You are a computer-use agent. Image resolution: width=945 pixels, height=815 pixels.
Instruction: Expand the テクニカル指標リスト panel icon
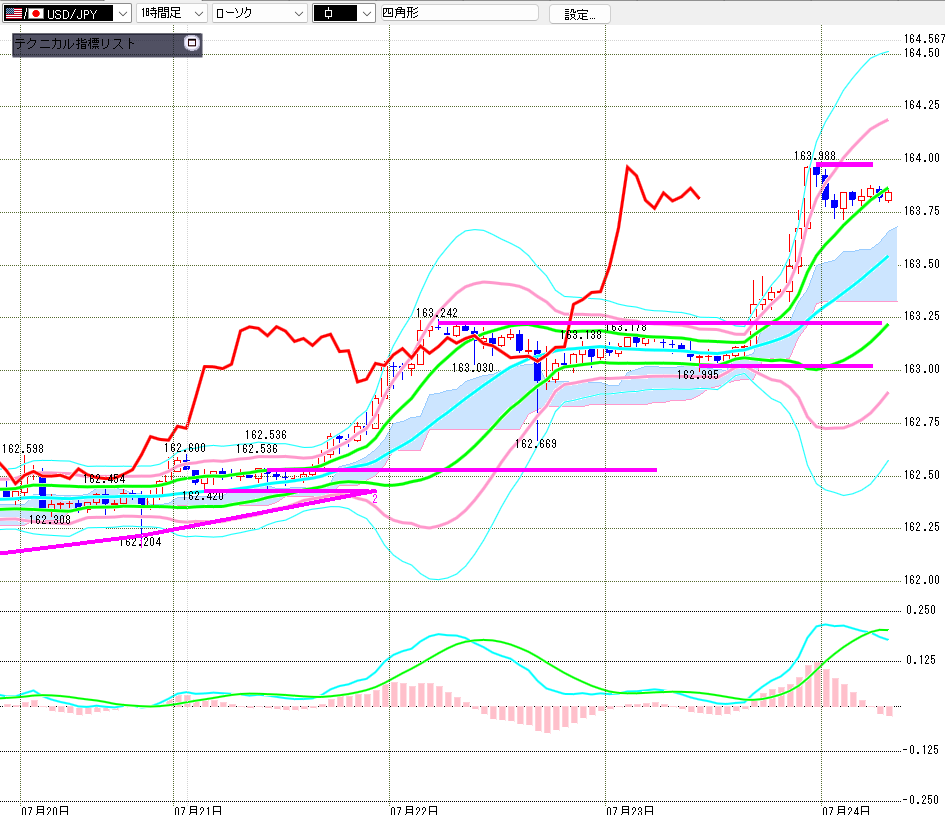pyautogui.click(x=192, y=43)
